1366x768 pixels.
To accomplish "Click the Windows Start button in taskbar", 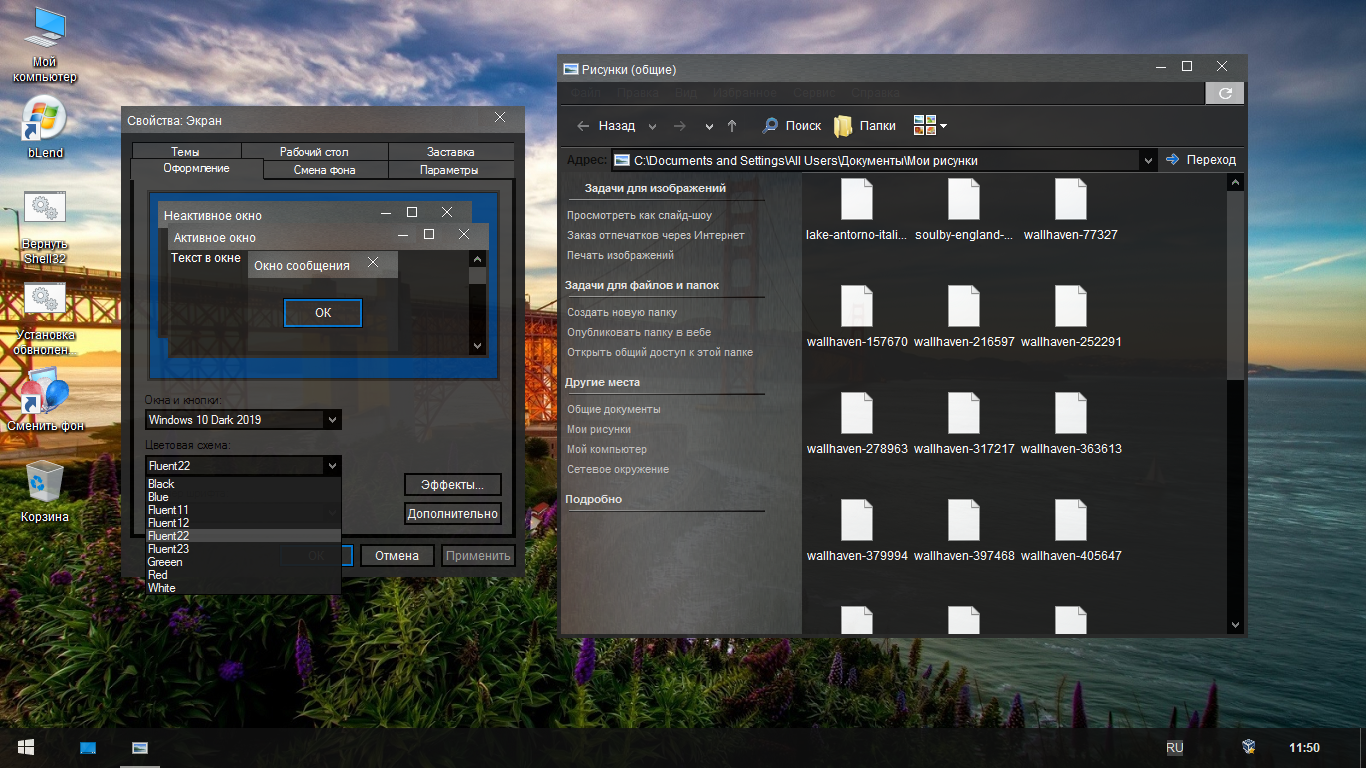I will coord(26,747).
